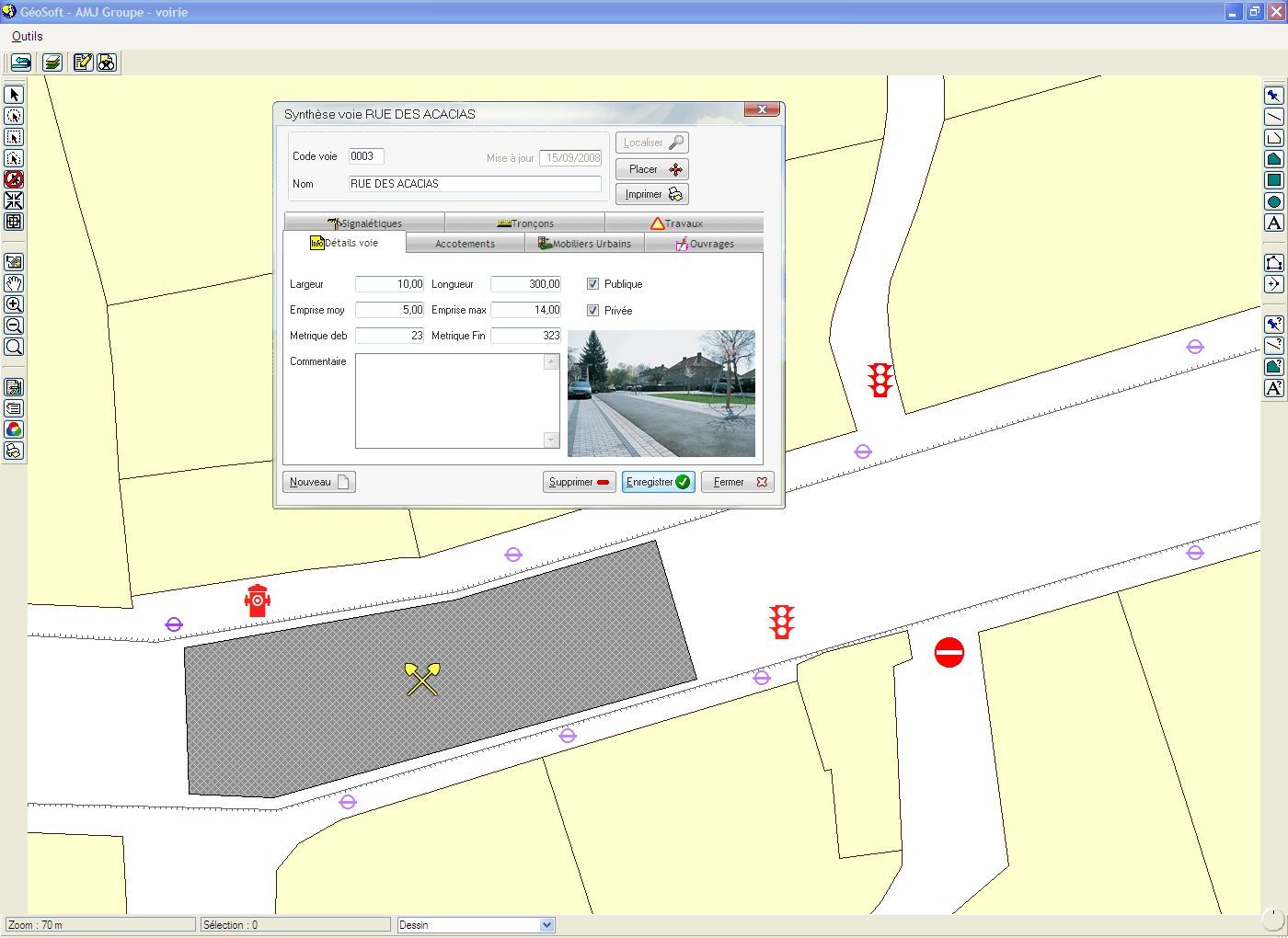Select the text query A? tool

1273,388
